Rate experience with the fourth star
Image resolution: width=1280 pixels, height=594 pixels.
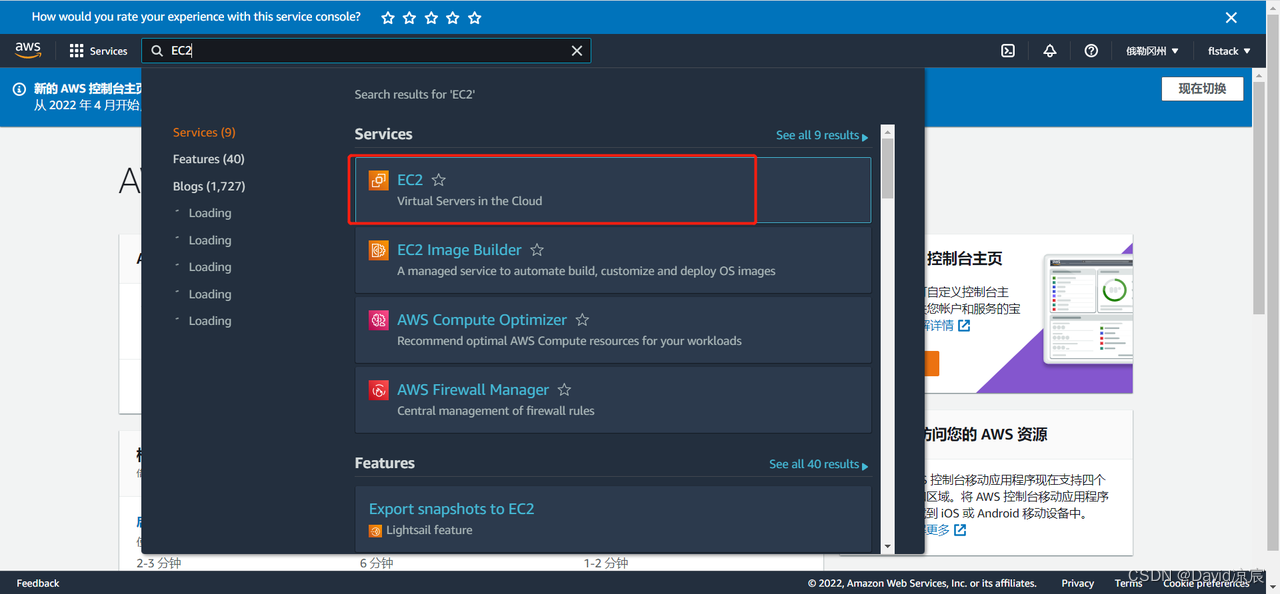point(453,17)
